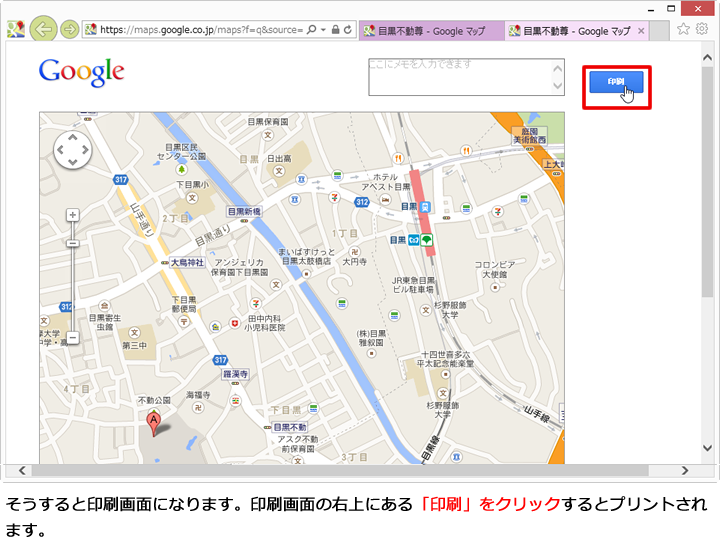720x538 pixels.
Task: Click the 第三中 school icon
Action: pos(134,333)
